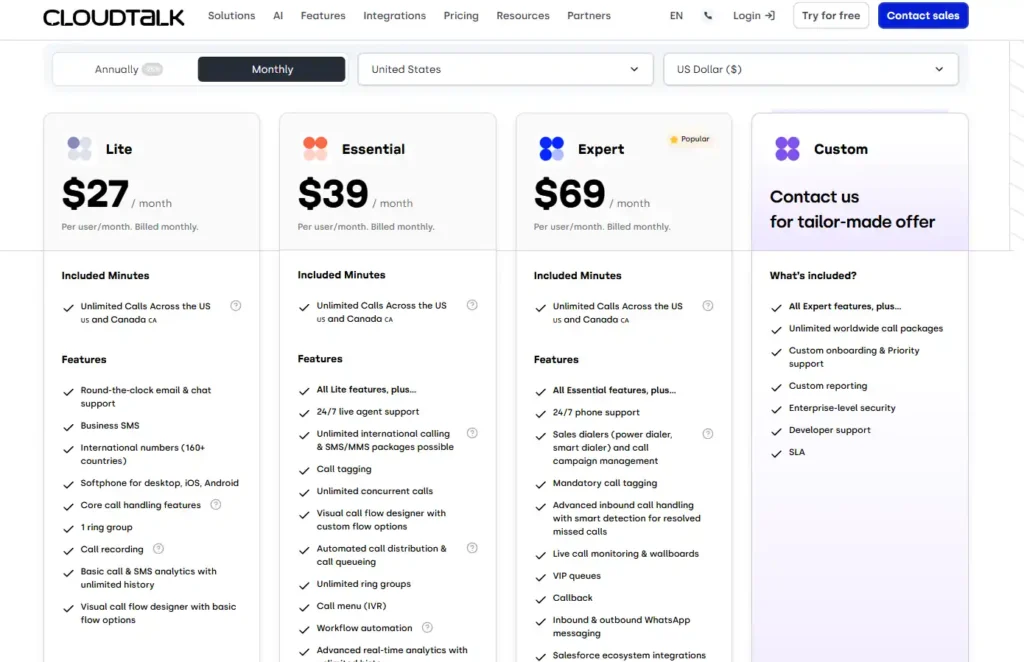Click Lite plan title

(119, 149)
